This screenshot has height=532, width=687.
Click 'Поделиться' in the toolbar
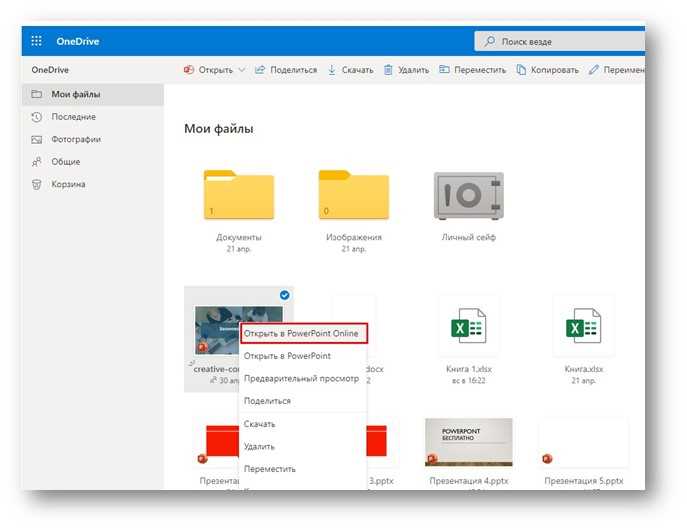293,70
